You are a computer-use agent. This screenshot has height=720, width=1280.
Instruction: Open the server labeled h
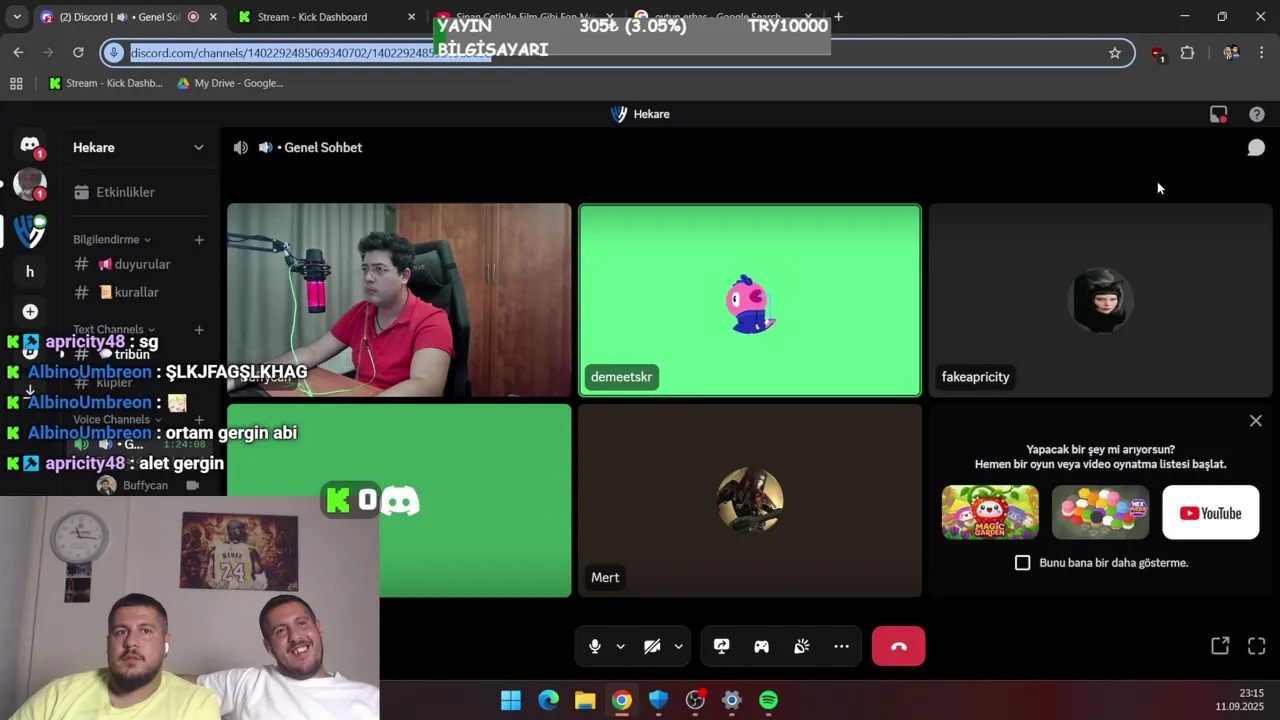click(30, 271)
